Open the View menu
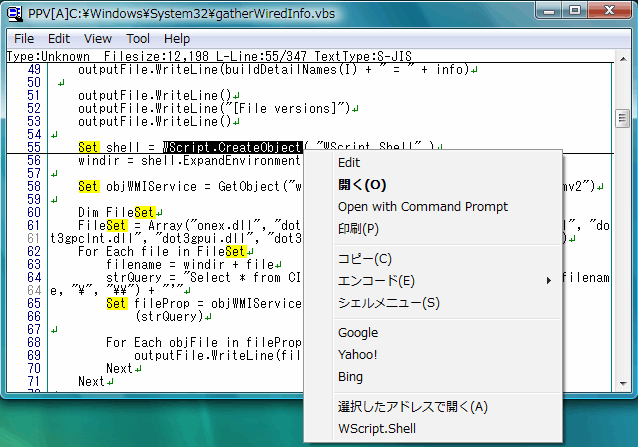This screenshot has width=638, height=447. (98, 38)
